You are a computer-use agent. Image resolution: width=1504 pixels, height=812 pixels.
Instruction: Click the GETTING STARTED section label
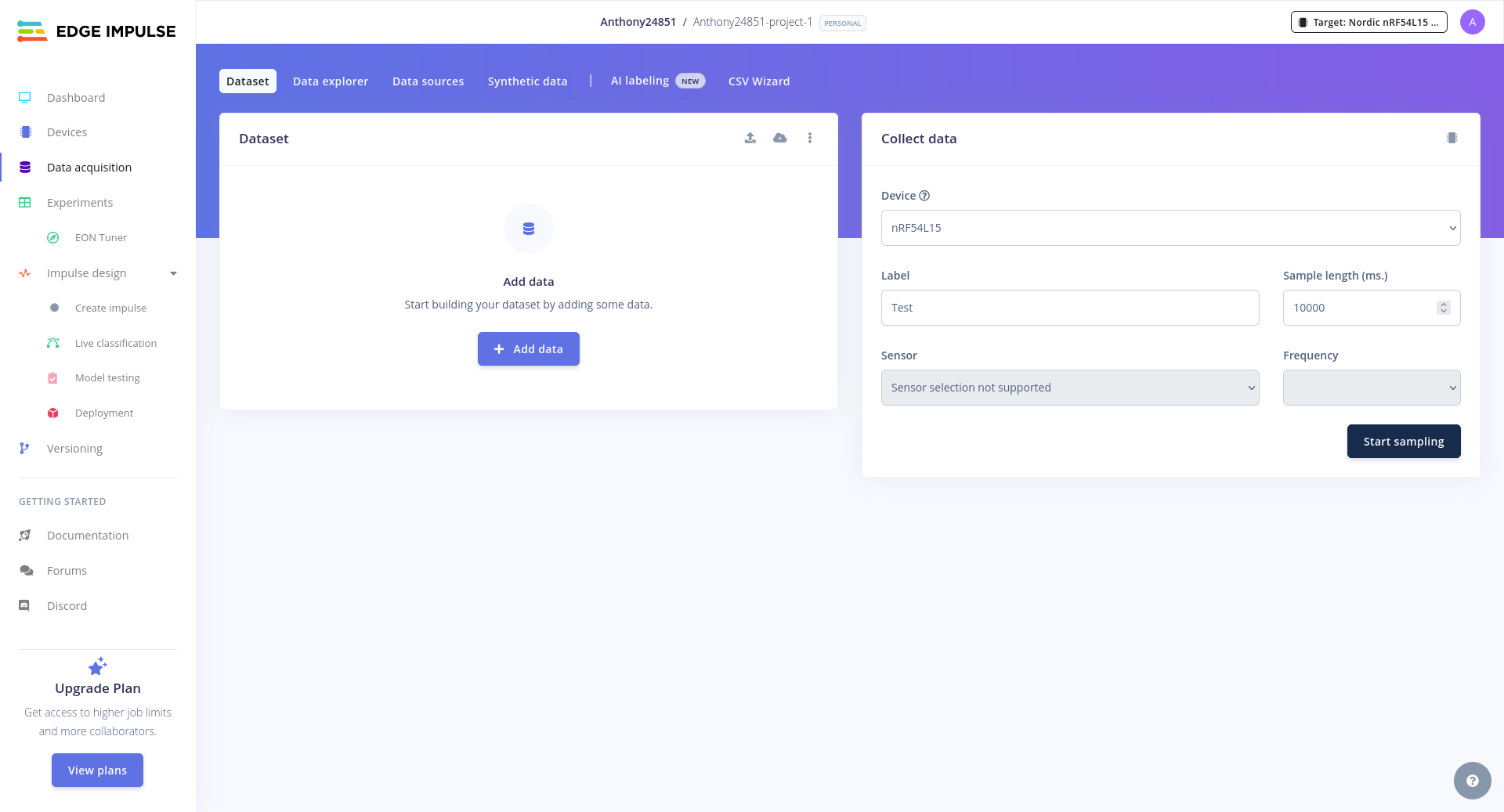click(x=63, y=502)
